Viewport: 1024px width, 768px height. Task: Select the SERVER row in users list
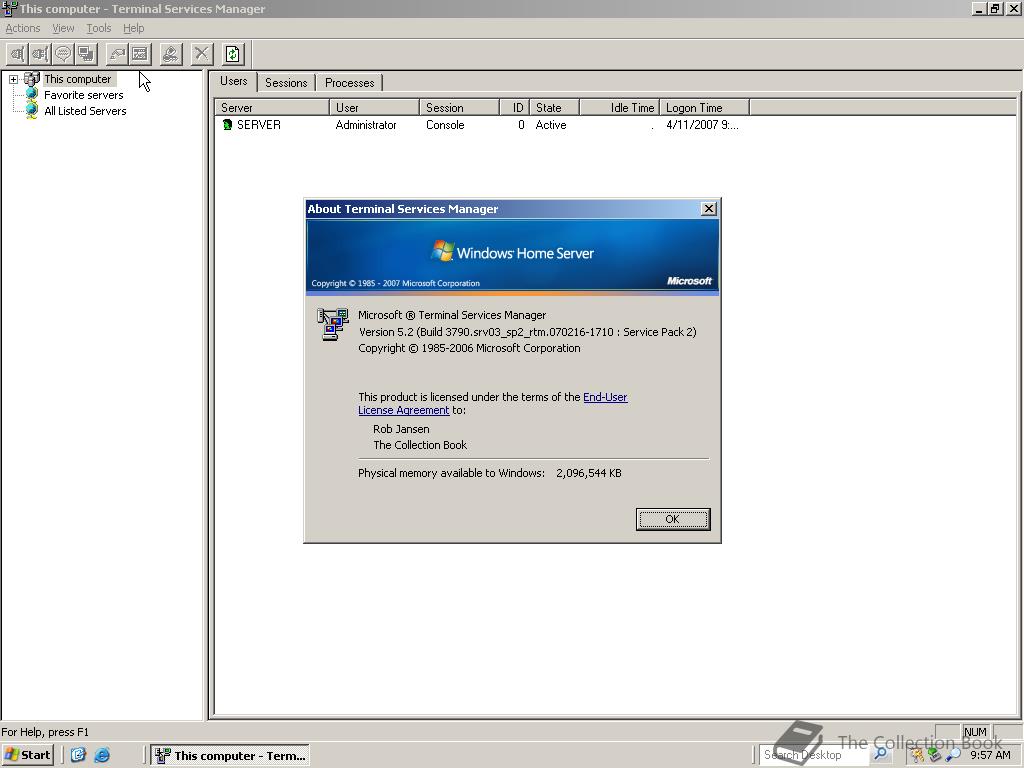pyautogui.click(x=483, y=125)
